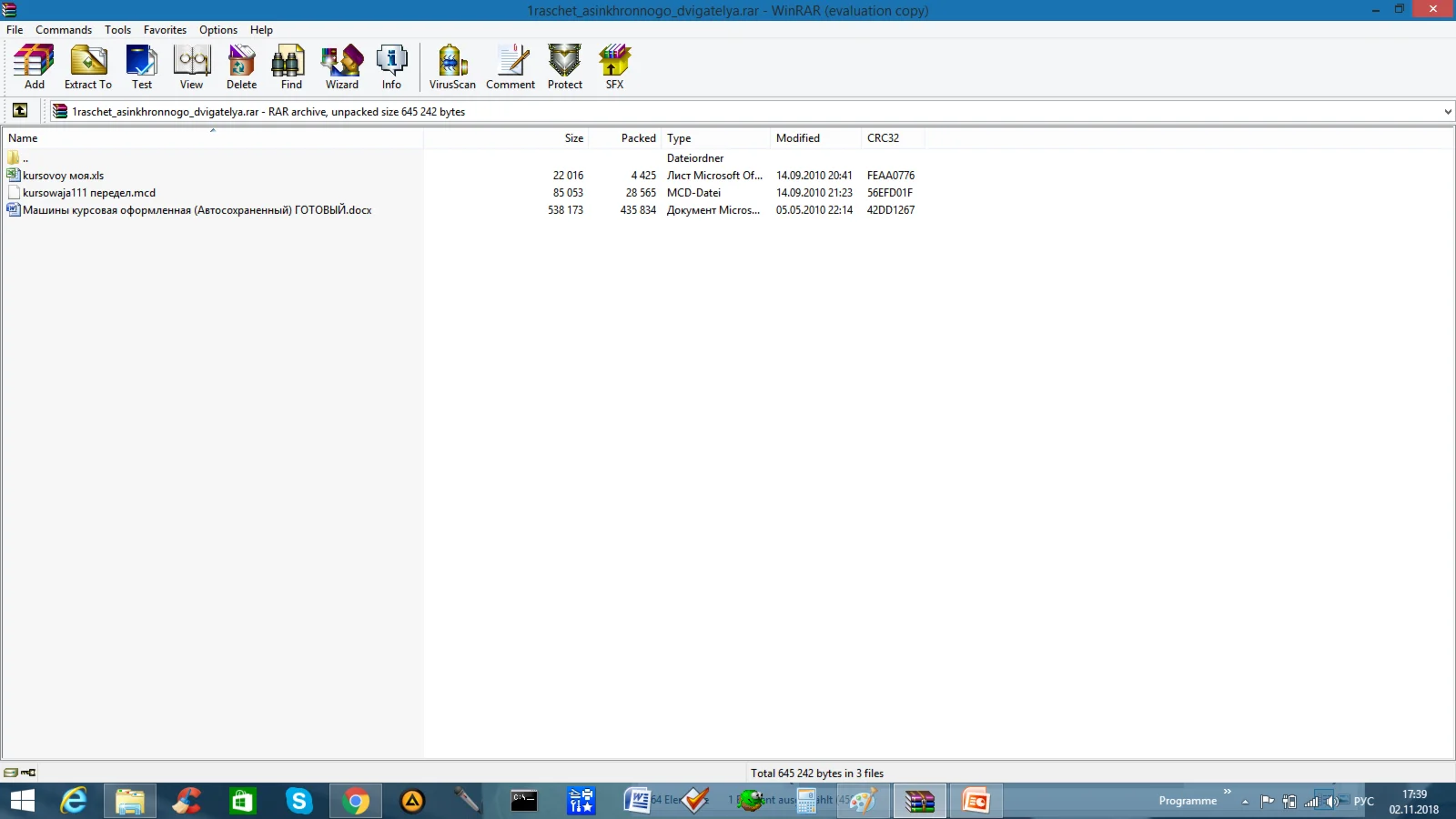Go up one level using the arrow icon

20,111
